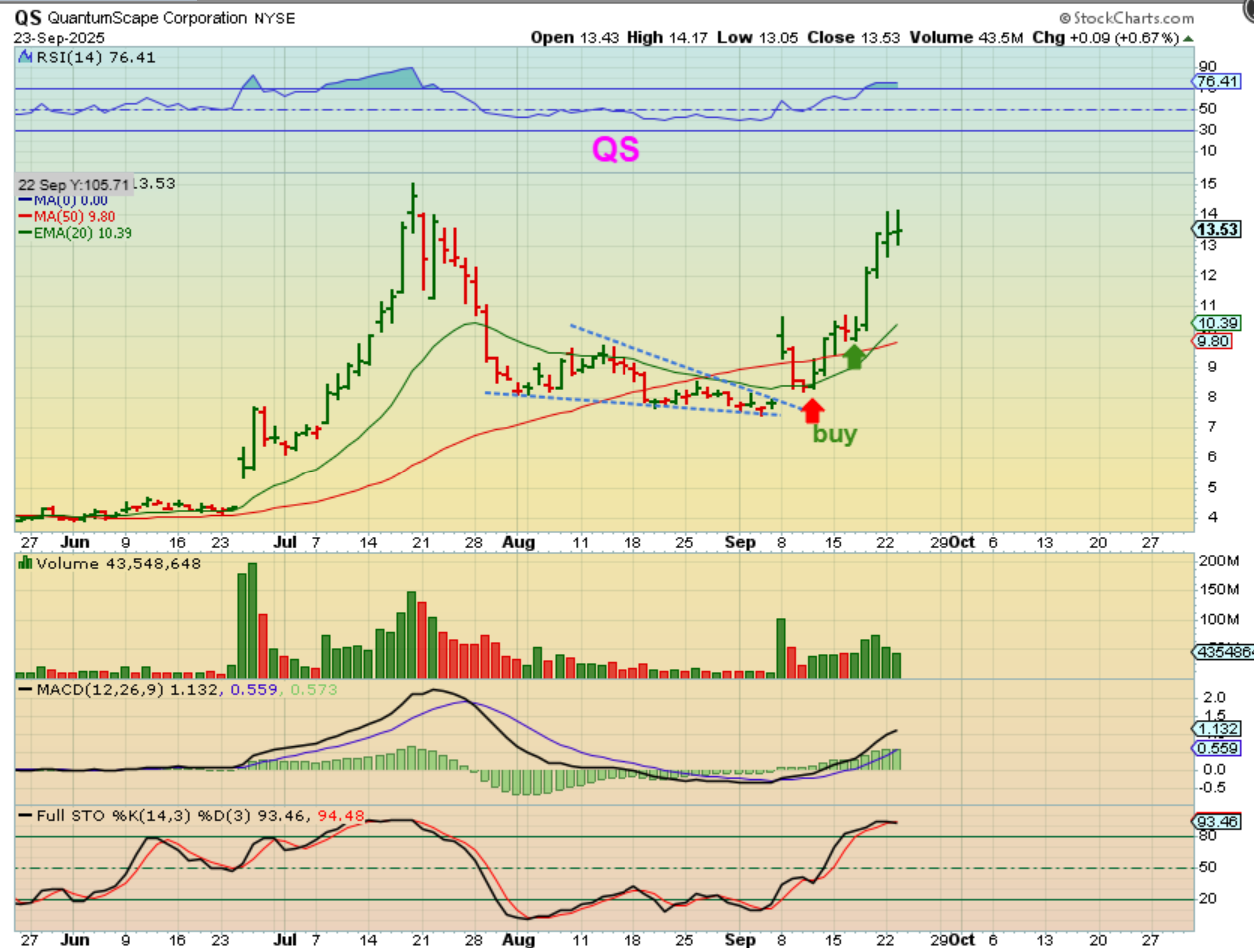This screenshot has width=1254, height=948.
Task: Click the Volume 43,548,648 panel label
Action: pyautogui.click(x=118, y=564)
